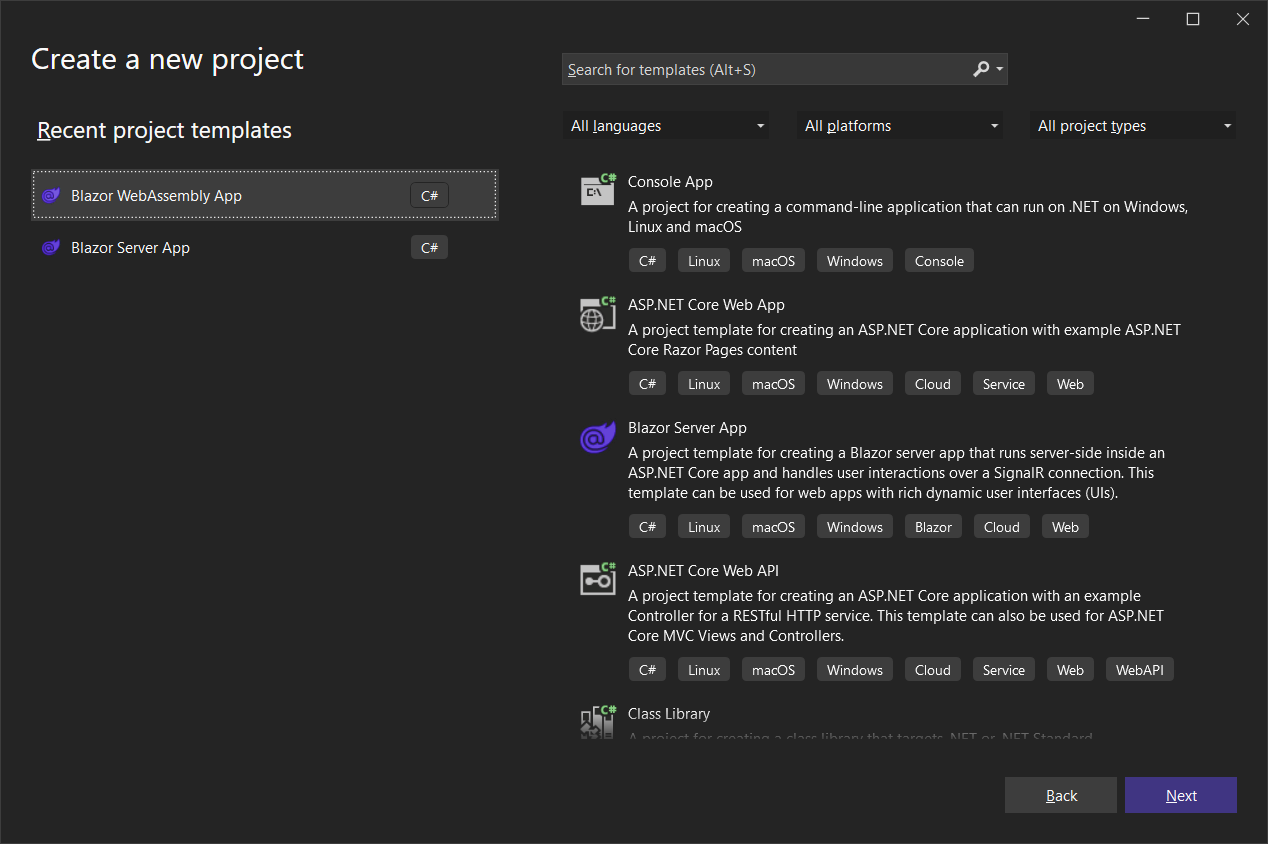Click the search magnifier icon
Image resolution: width=1268 pixels, height=844 pixels.
(981, 69)
